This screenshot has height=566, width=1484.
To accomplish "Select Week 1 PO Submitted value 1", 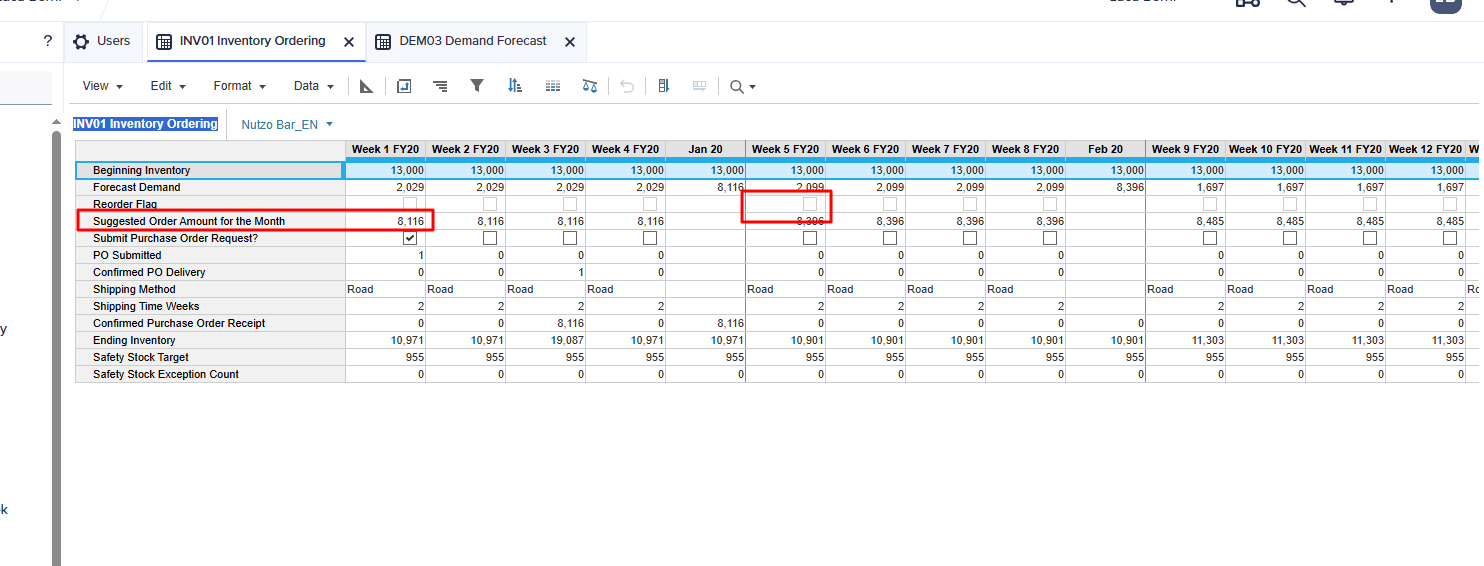I will pyautogui.click(x=385, y=255).
